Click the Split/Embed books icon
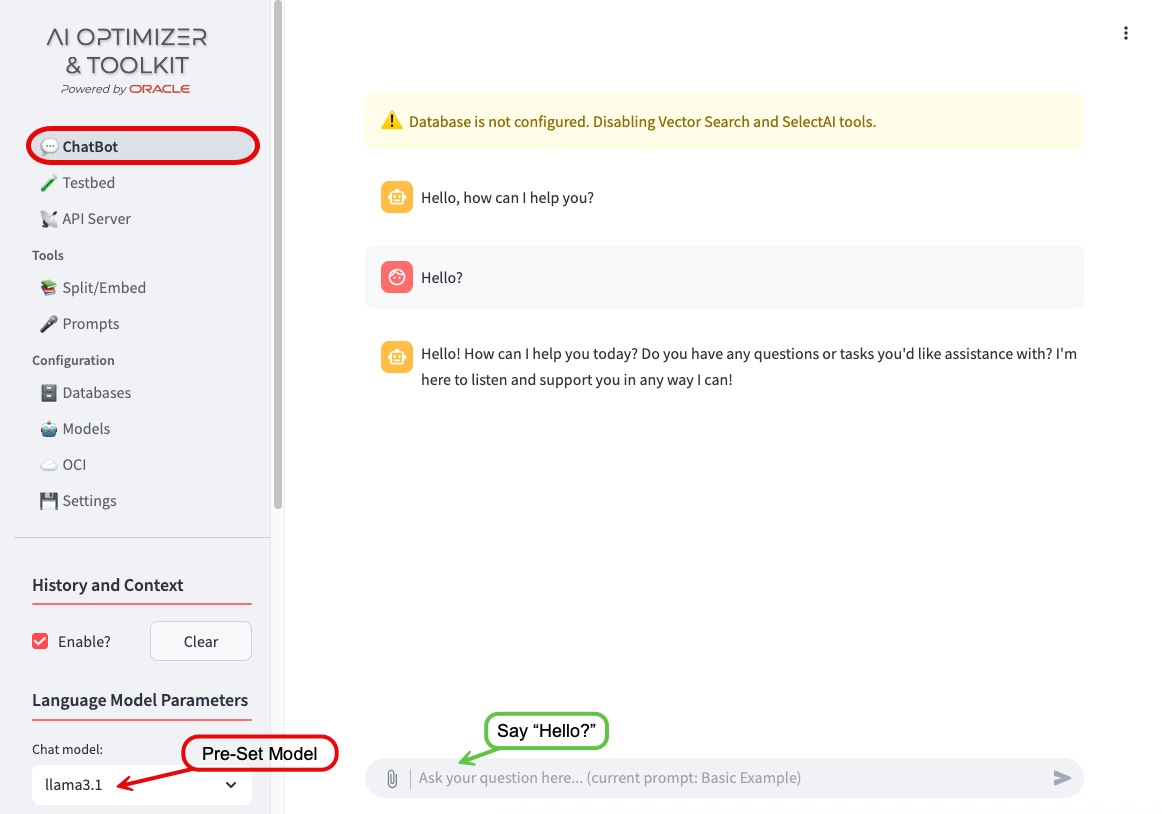1162x814 pixels. tap(49, 288)
